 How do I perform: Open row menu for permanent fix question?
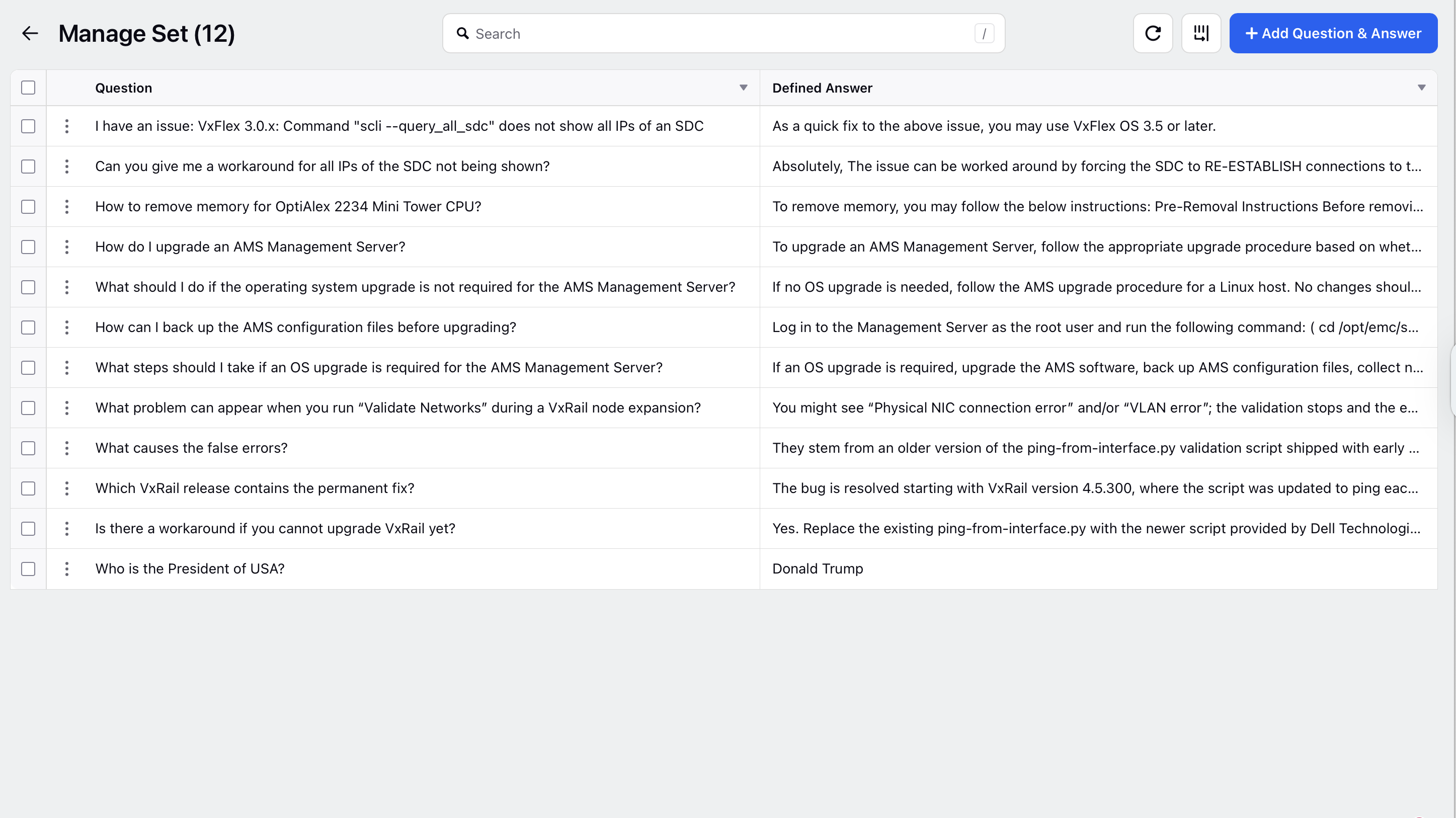tap(67, 488)
